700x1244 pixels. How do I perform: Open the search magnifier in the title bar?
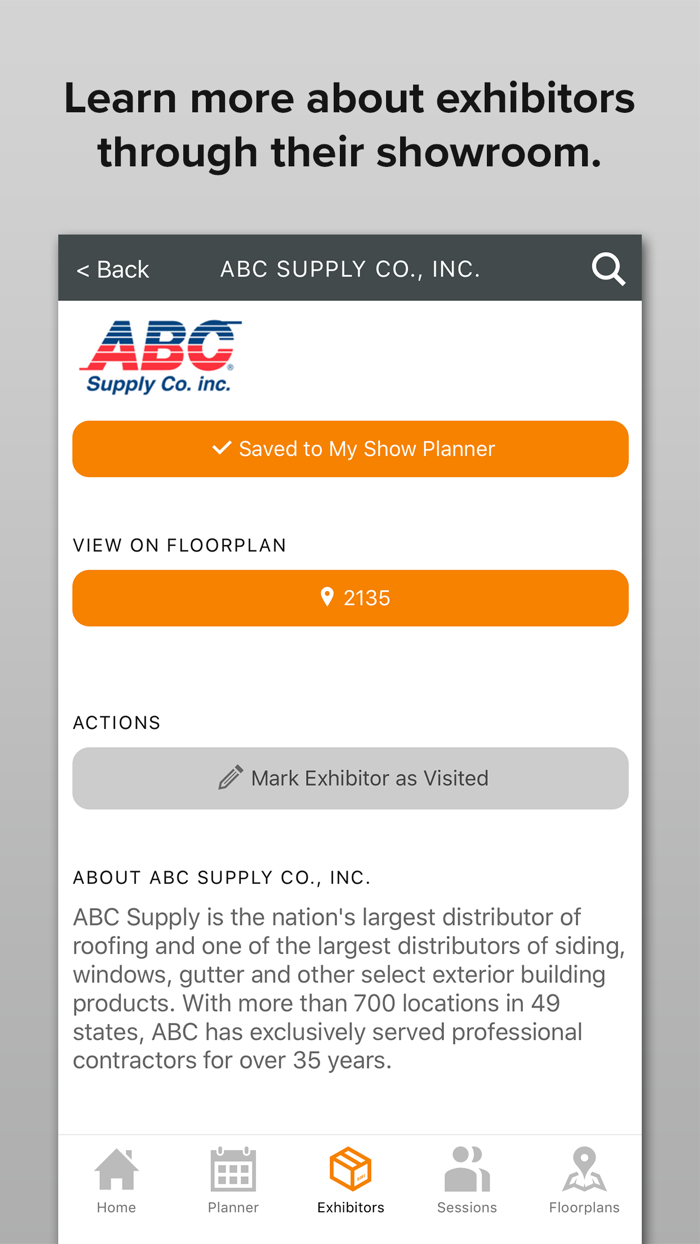[607, 268]
